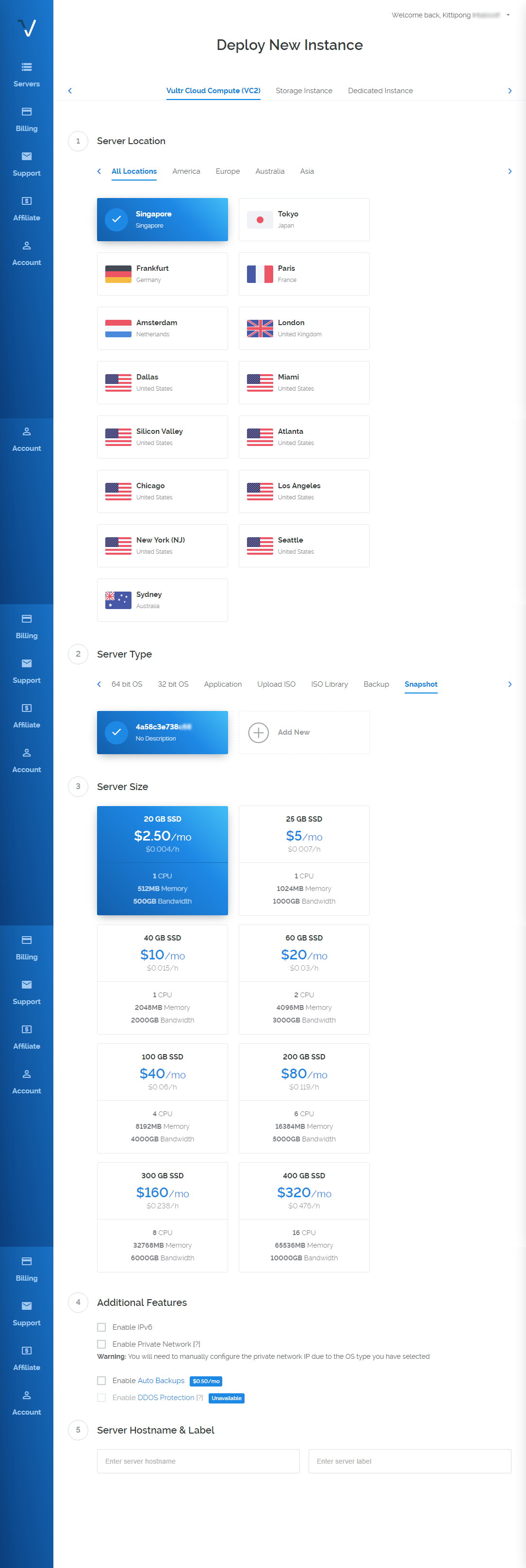Viewport: 526px width, 1568px height.
Task: Filter locations by Asia
Action: (307, 172)
